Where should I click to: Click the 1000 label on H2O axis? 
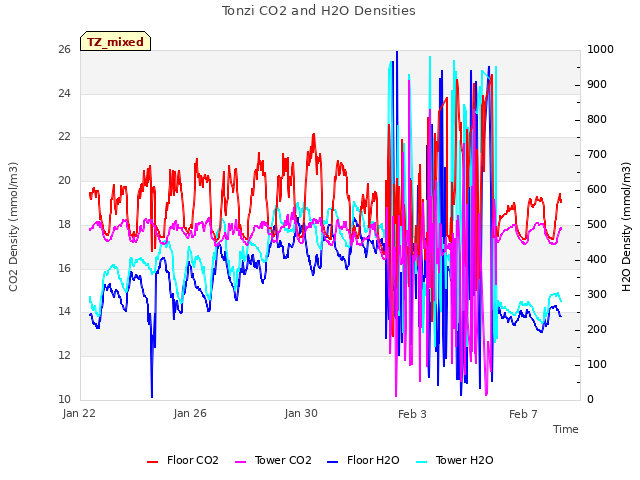[x=600, y=49]
